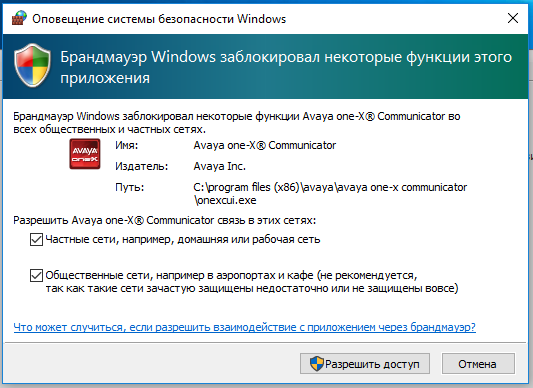Click the "Издатель:" label

pyautogui.click(x=141, y=166)
